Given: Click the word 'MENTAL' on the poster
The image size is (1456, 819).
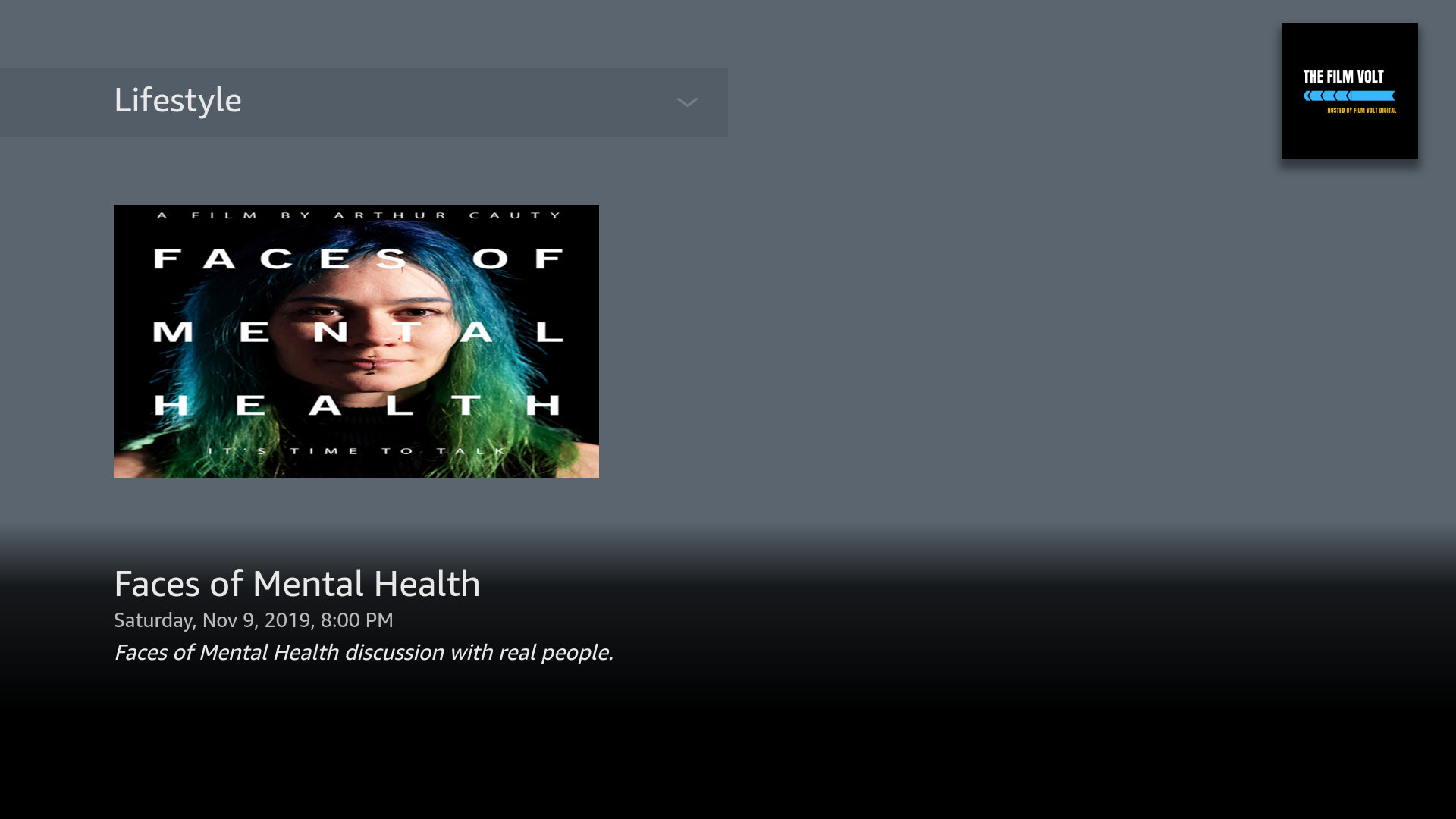Looking at the screenshot, I should [x=358, y=332].
